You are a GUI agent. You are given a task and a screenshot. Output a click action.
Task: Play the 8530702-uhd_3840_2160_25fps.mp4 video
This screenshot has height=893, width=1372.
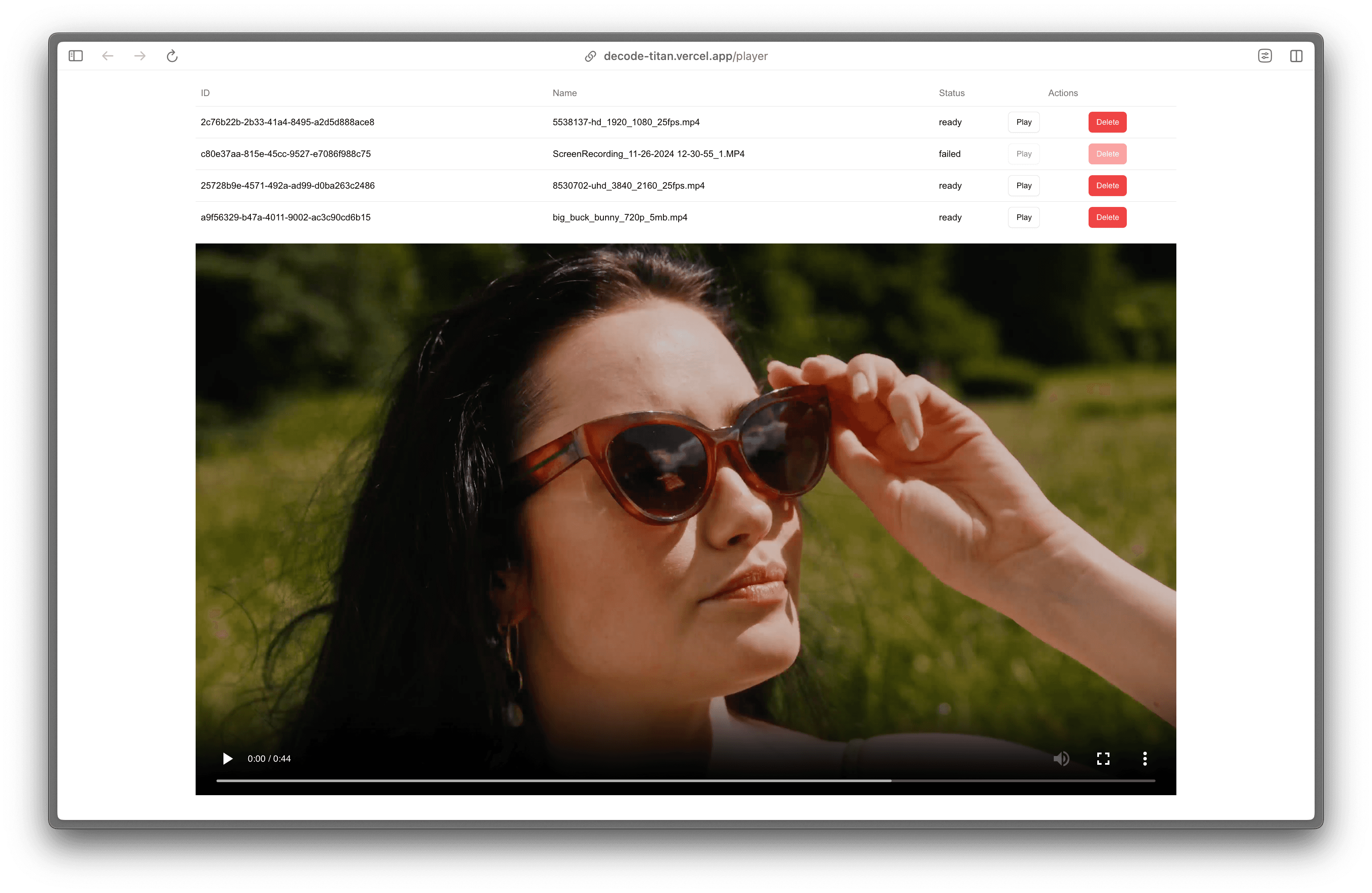click(1024, 186)
